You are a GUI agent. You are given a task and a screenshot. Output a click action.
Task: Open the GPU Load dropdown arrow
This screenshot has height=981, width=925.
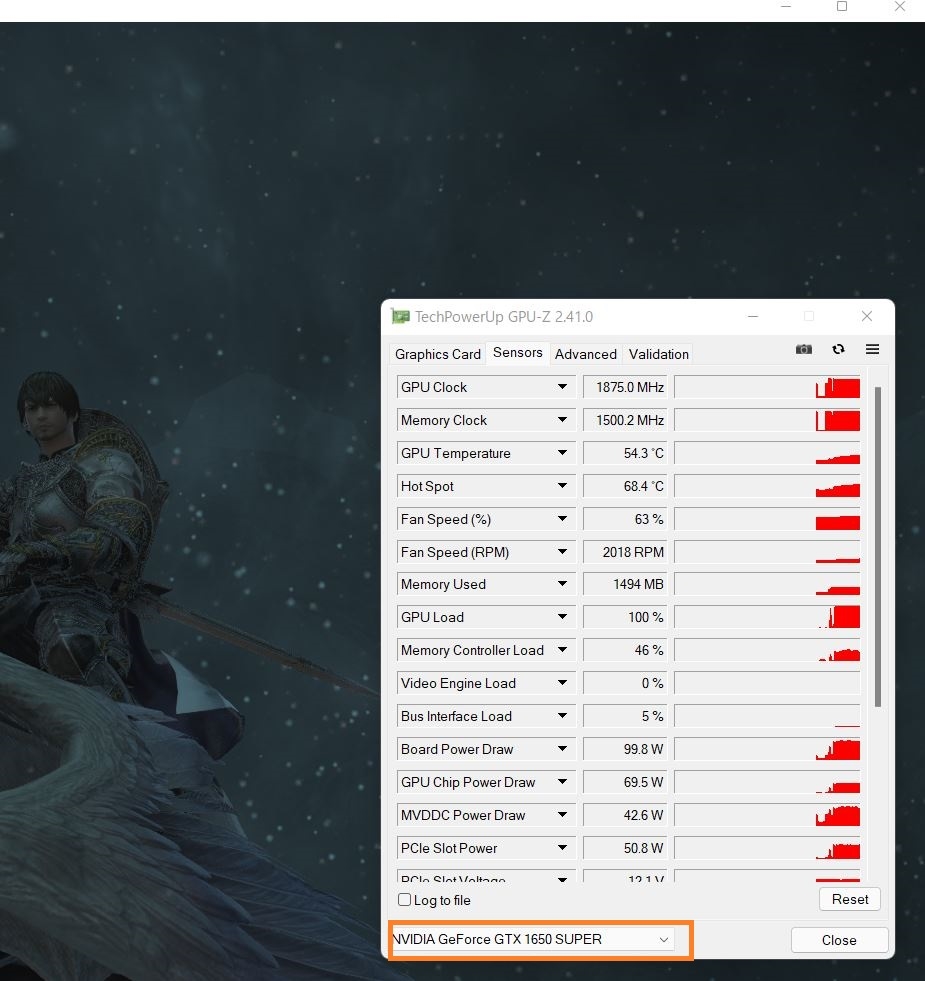tap(562, 617)
